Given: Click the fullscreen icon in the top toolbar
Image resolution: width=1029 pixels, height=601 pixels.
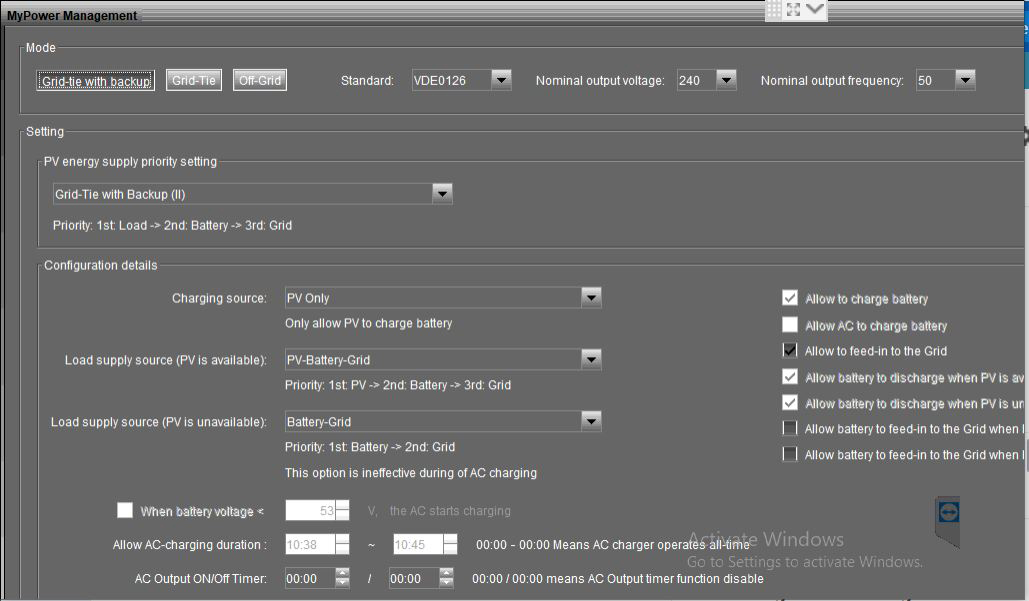Looking at the screenshot, I should [x=795, y=9].
